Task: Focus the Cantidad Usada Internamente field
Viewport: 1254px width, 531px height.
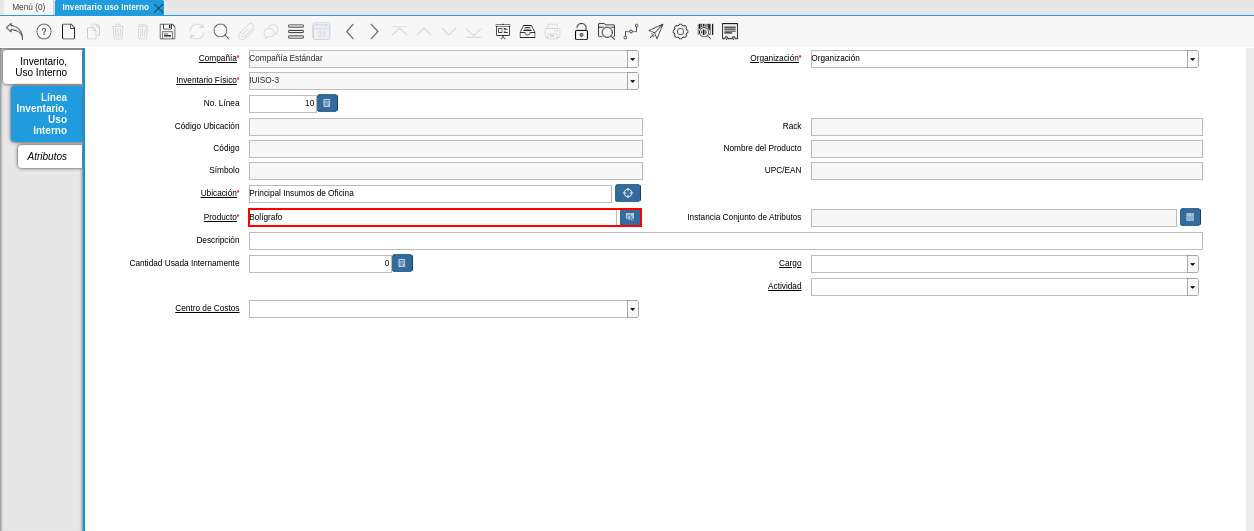Action: click(320, 264)
